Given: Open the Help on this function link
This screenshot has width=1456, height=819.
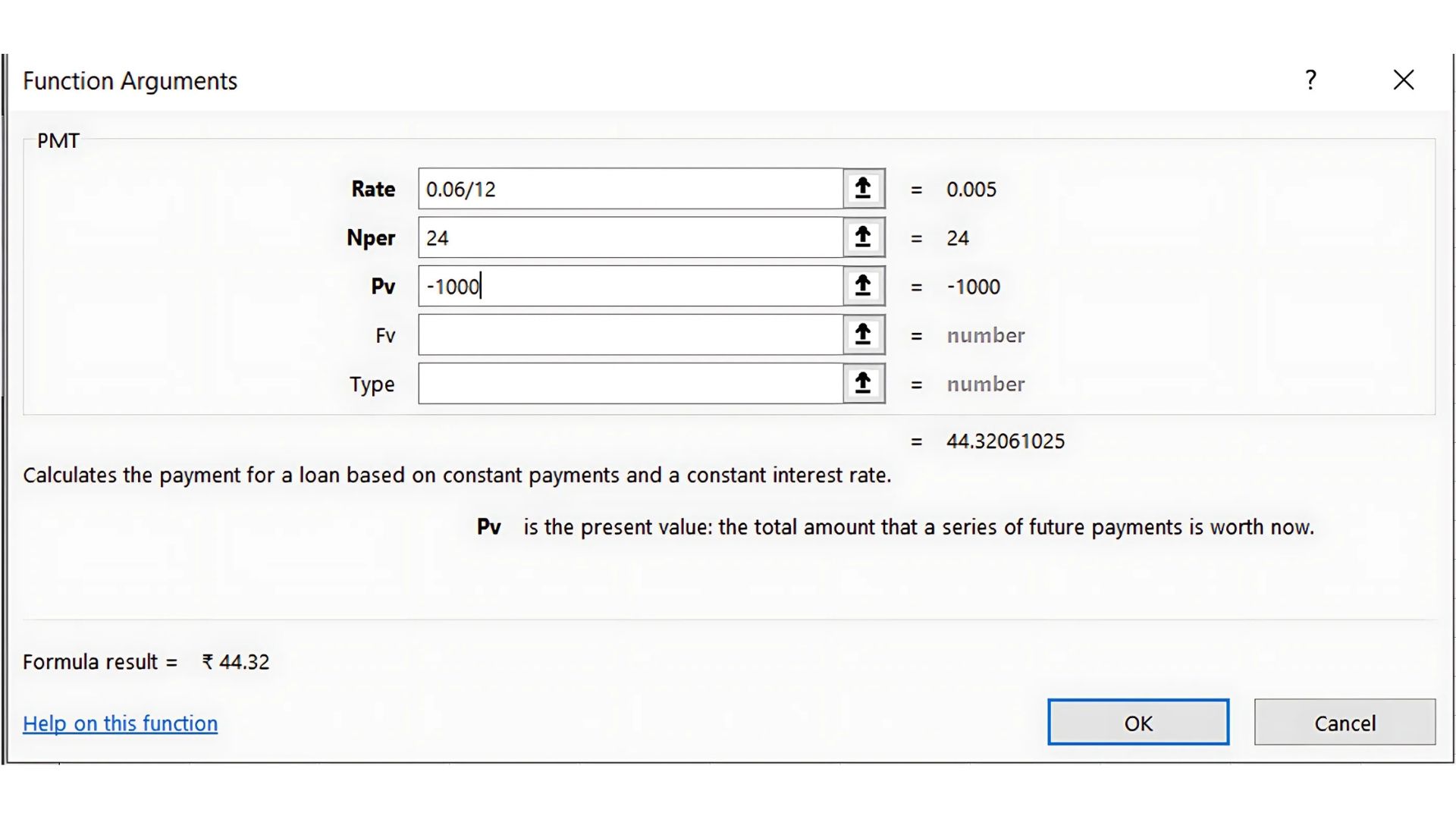Looking at the screenshot, I should pyautogui.click(x=120, y=723).
